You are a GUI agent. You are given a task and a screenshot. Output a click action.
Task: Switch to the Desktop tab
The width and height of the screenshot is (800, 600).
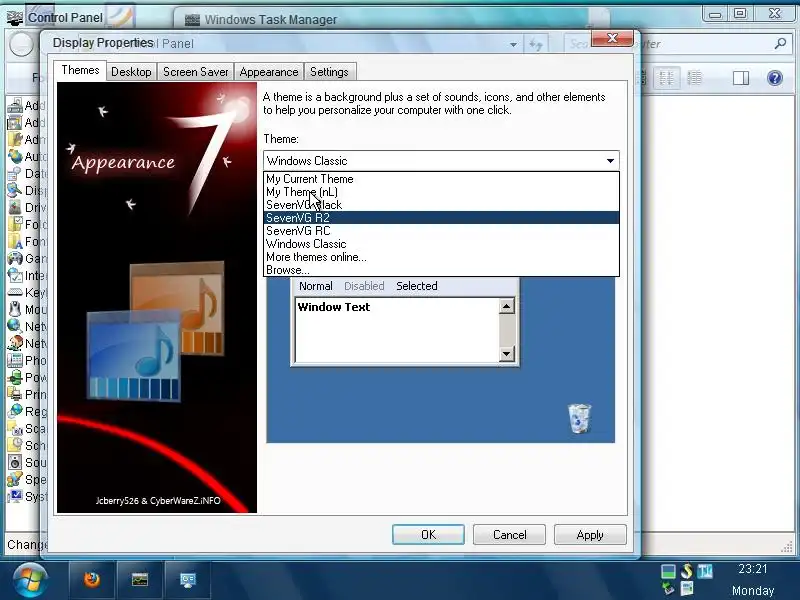tap(131, 72)
